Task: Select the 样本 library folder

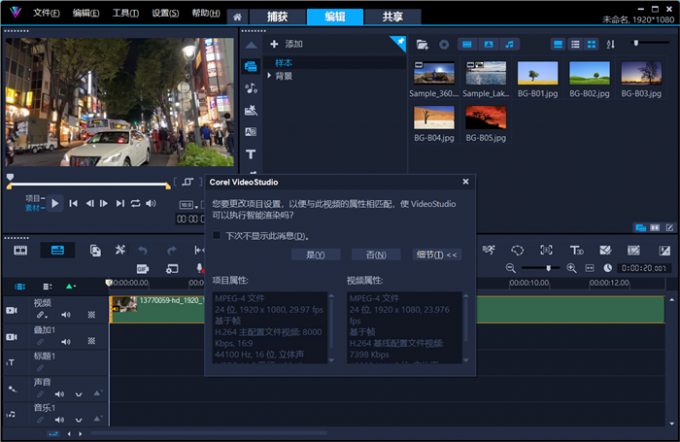Action: coord(283,63)
